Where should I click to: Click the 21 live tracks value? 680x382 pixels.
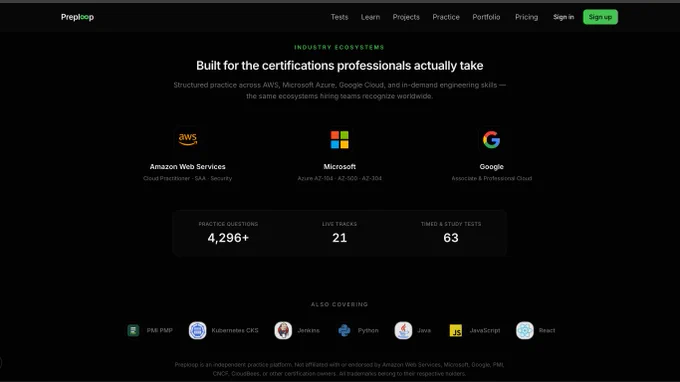pos(340,238)
